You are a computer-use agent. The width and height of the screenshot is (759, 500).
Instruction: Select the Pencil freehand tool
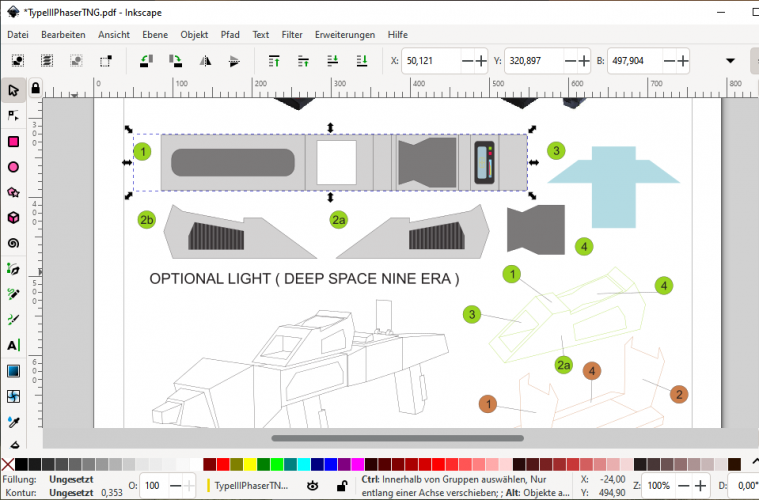click(14, 294)
